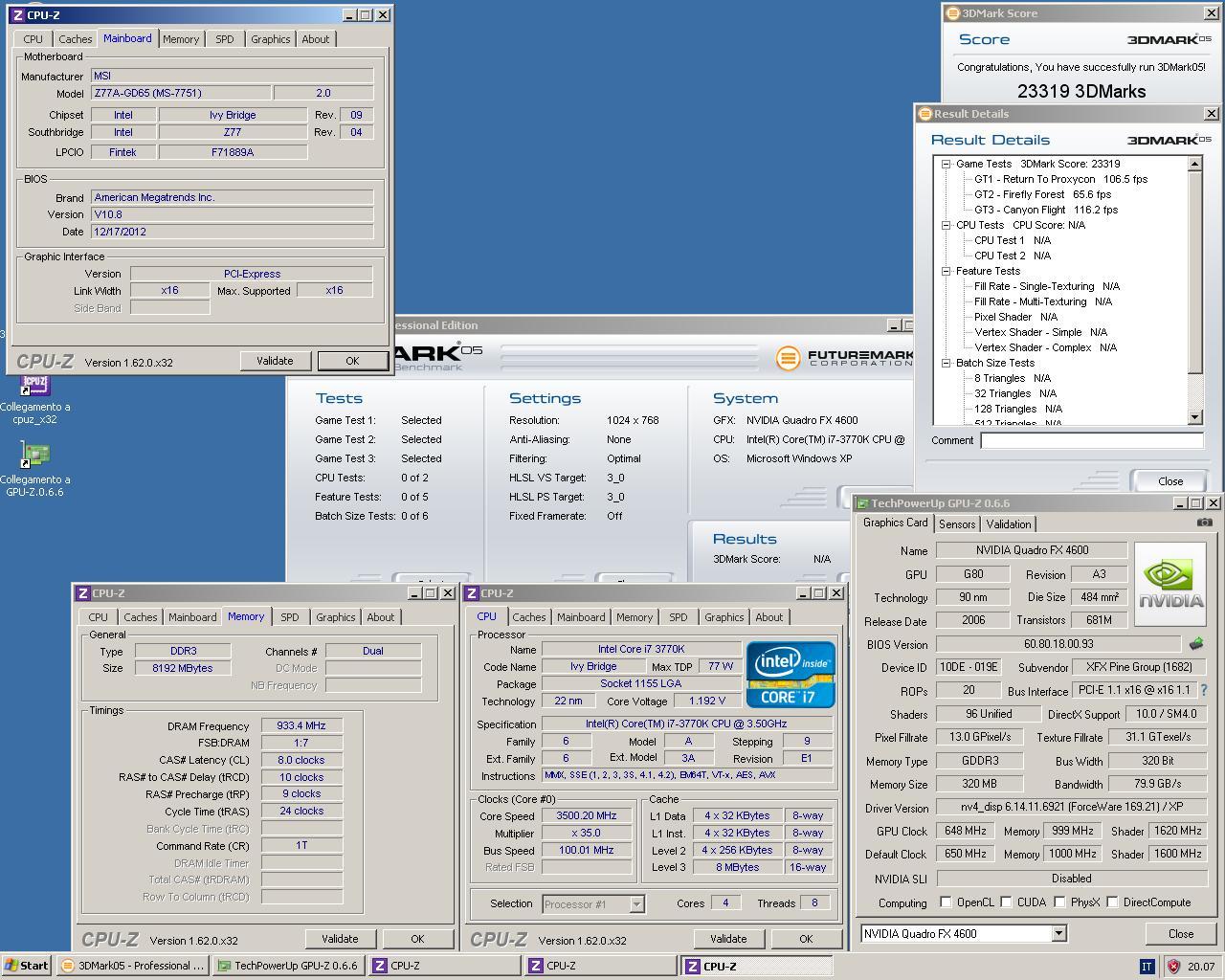Image resolution: width=1225 pixels, height=980 pixels.
Task: Collapse the Game Tests tree node
Action: (x=946, y=164)
